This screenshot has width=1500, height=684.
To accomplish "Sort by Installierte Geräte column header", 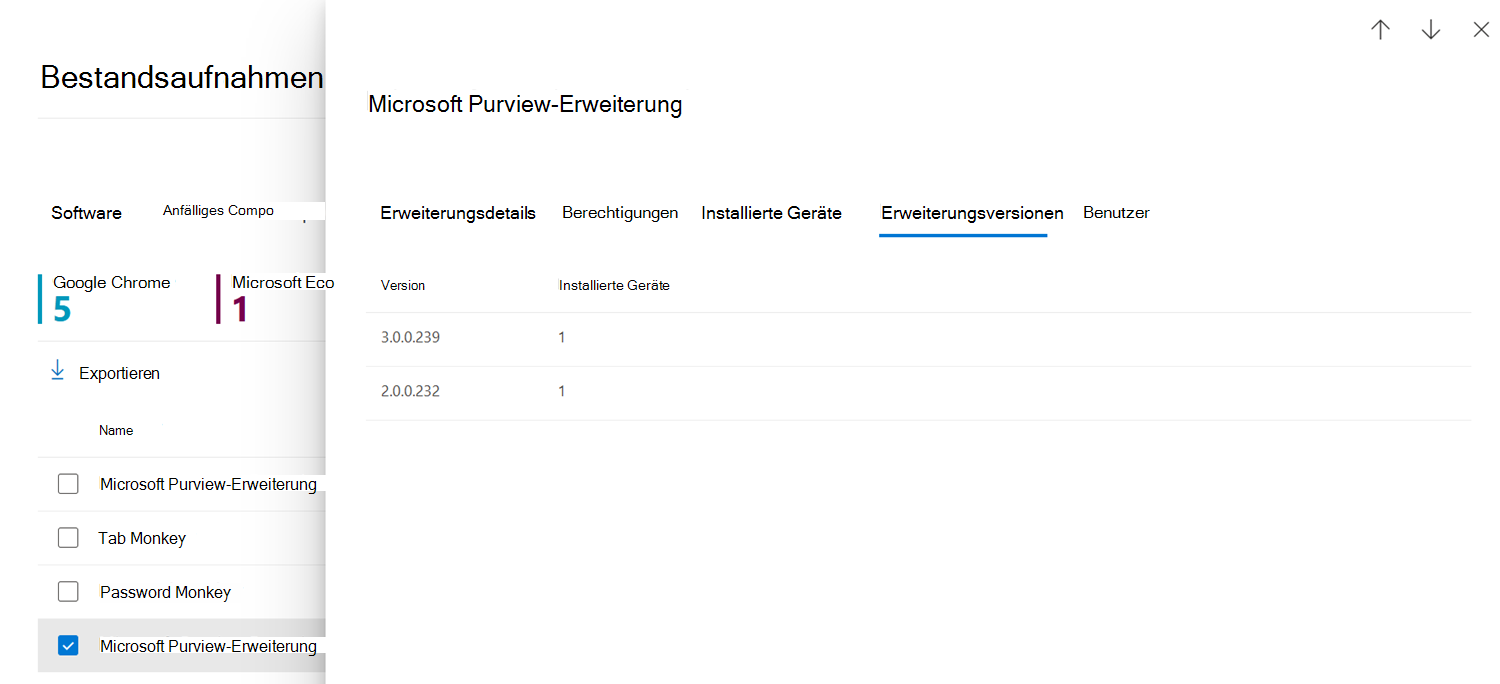I will click(614, 286).
